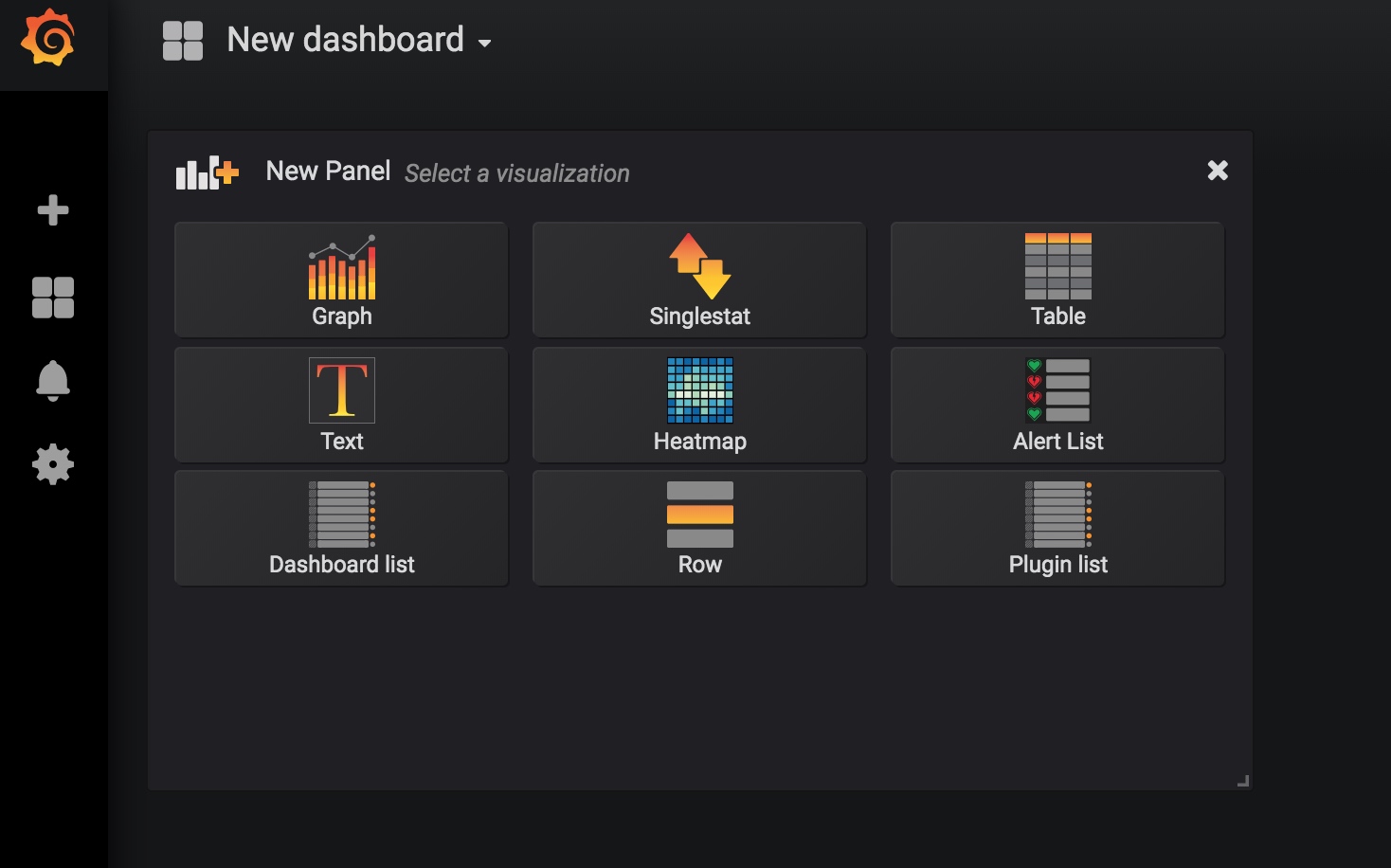This screenshot has height=868, width=1391.
Task: Click the dashboard grid icon beside title
Action: (x=183, y=41)
